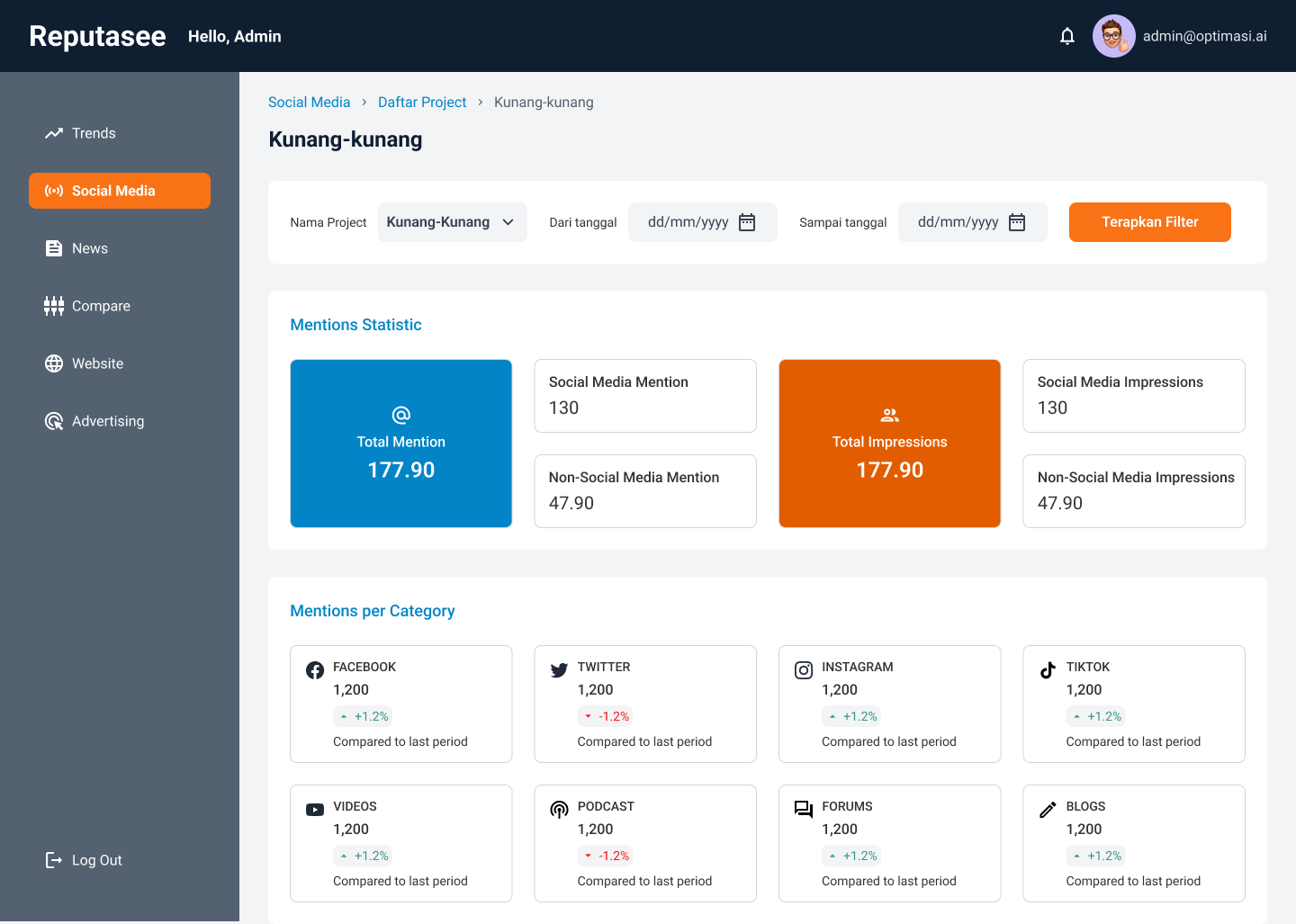Open Advertising via its megaphone icon

point(53,420)
